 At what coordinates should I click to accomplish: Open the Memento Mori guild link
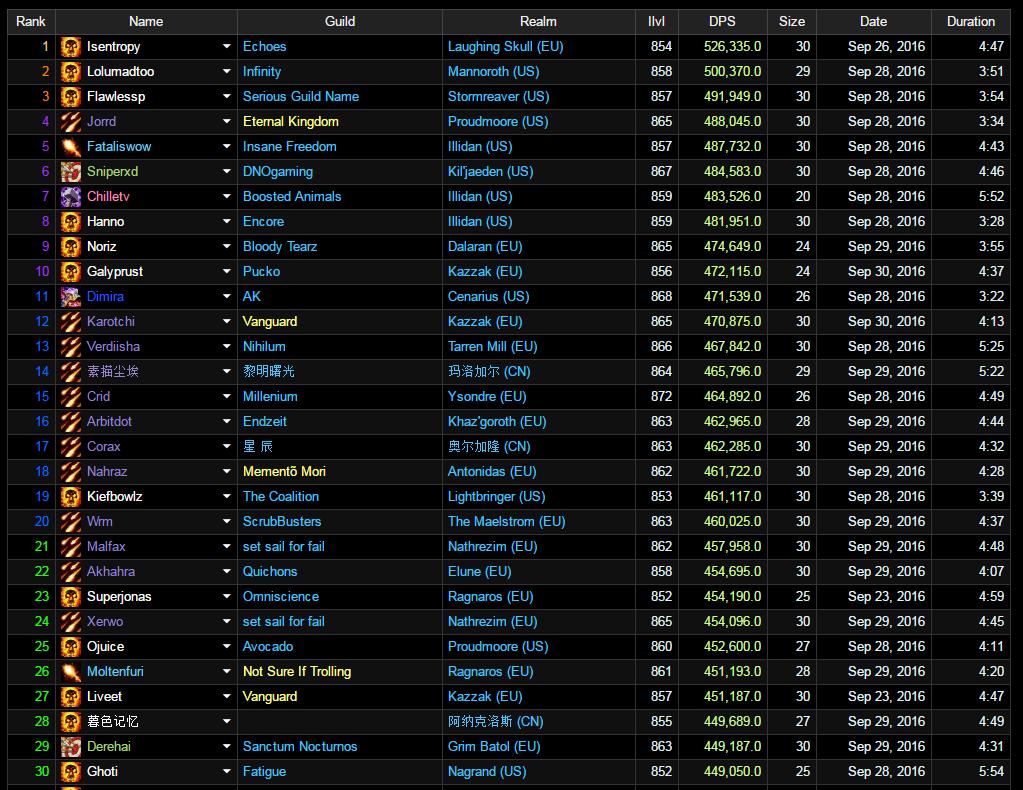coord(284,472)
